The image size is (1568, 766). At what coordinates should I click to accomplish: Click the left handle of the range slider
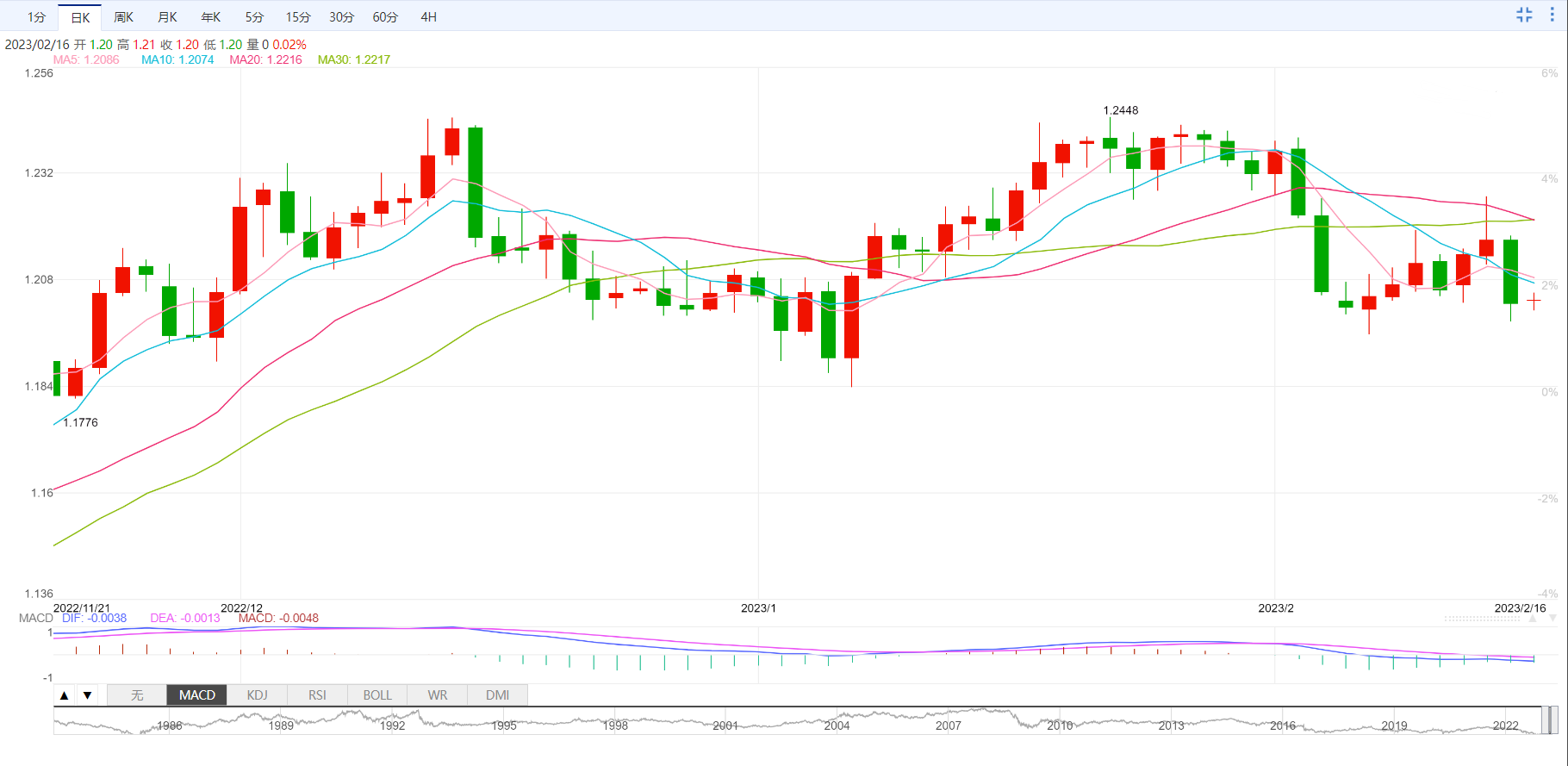1545,719
